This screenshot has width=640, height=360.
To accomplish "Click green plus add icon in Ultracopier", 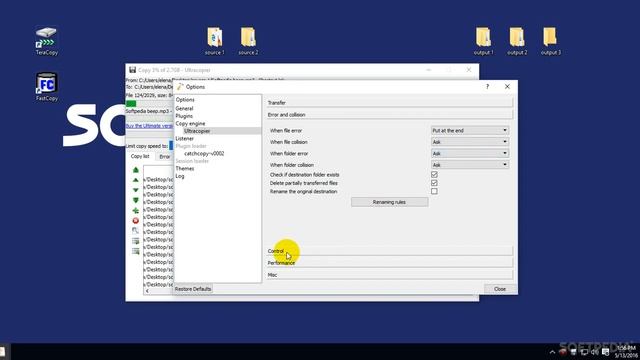I will point(136,211).
